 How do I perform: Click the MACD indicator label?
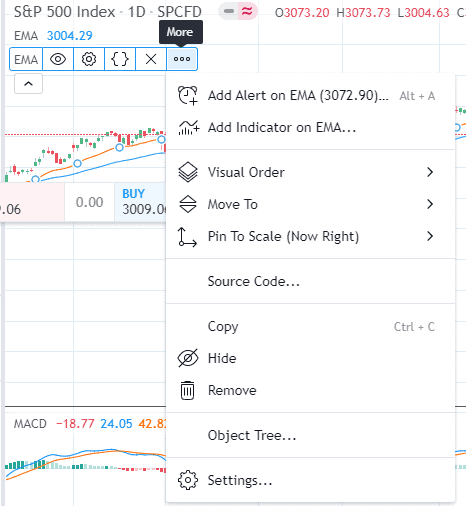30,424
